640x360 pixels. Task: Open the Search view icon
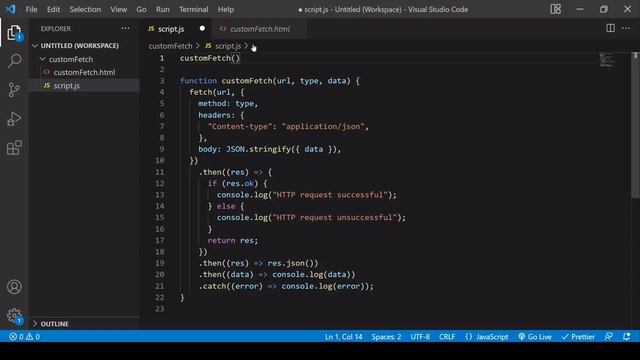(14, 61)
